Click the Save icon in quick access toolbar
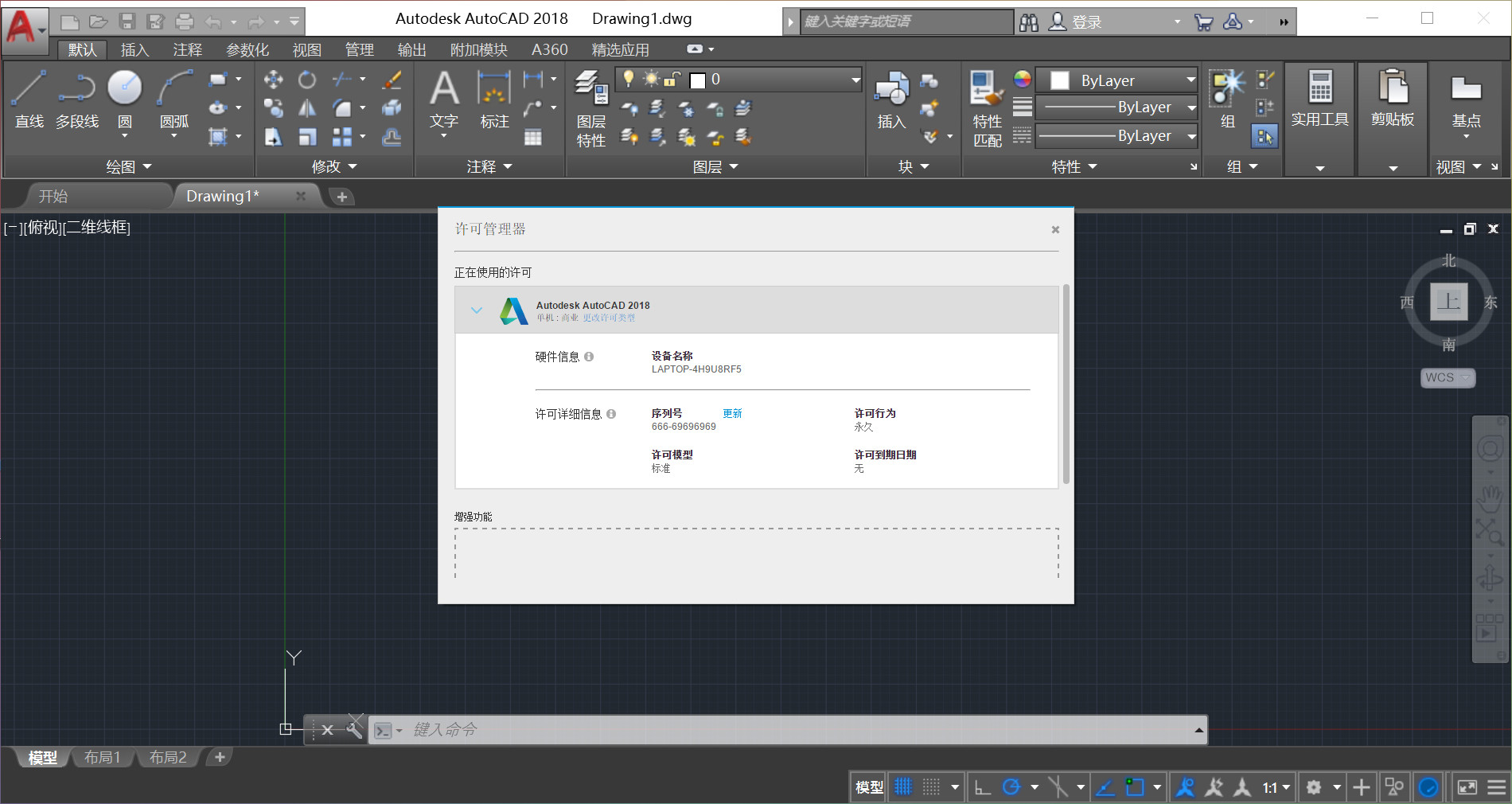Image resolution: width=1512 pixels, height=804 pixels. (x=127, y=21)
